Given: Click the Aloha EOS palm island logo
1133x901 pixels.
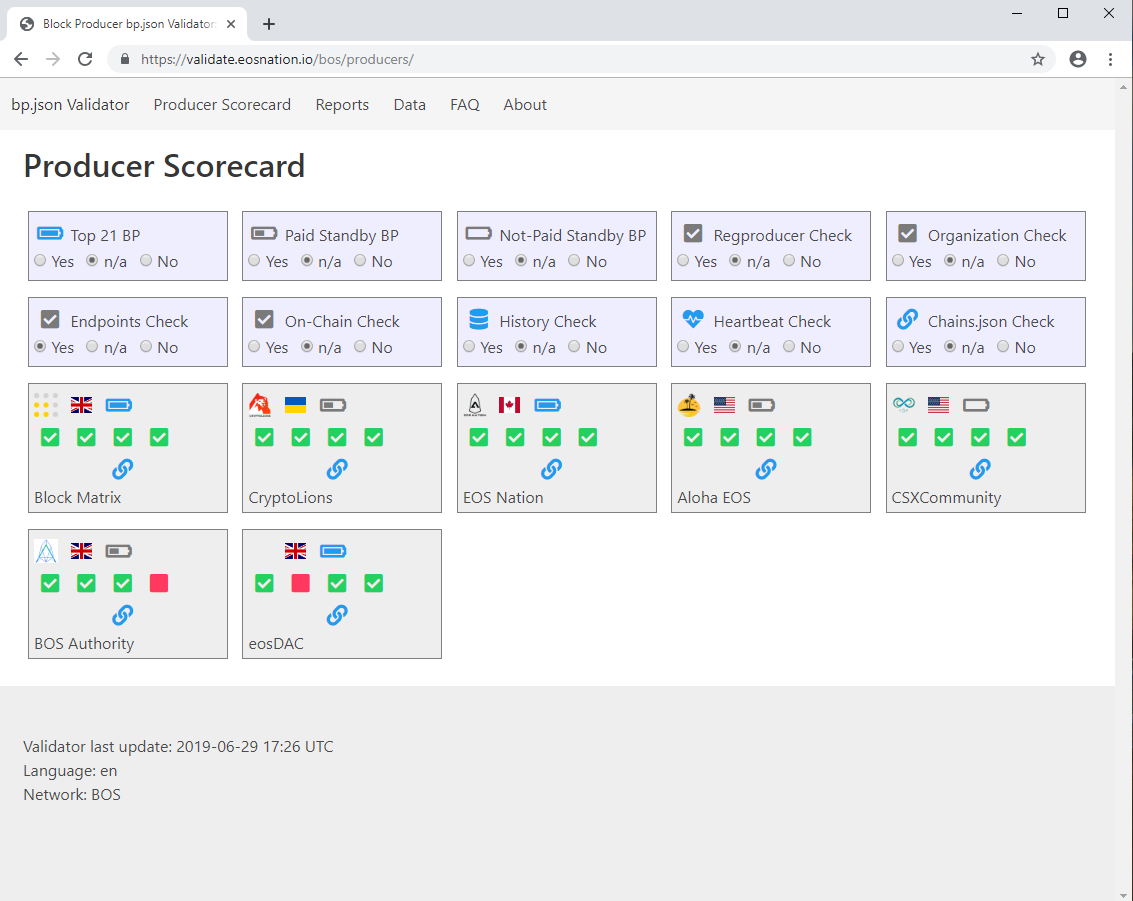Looking at the screenshot, I should [x=689, y=405].
